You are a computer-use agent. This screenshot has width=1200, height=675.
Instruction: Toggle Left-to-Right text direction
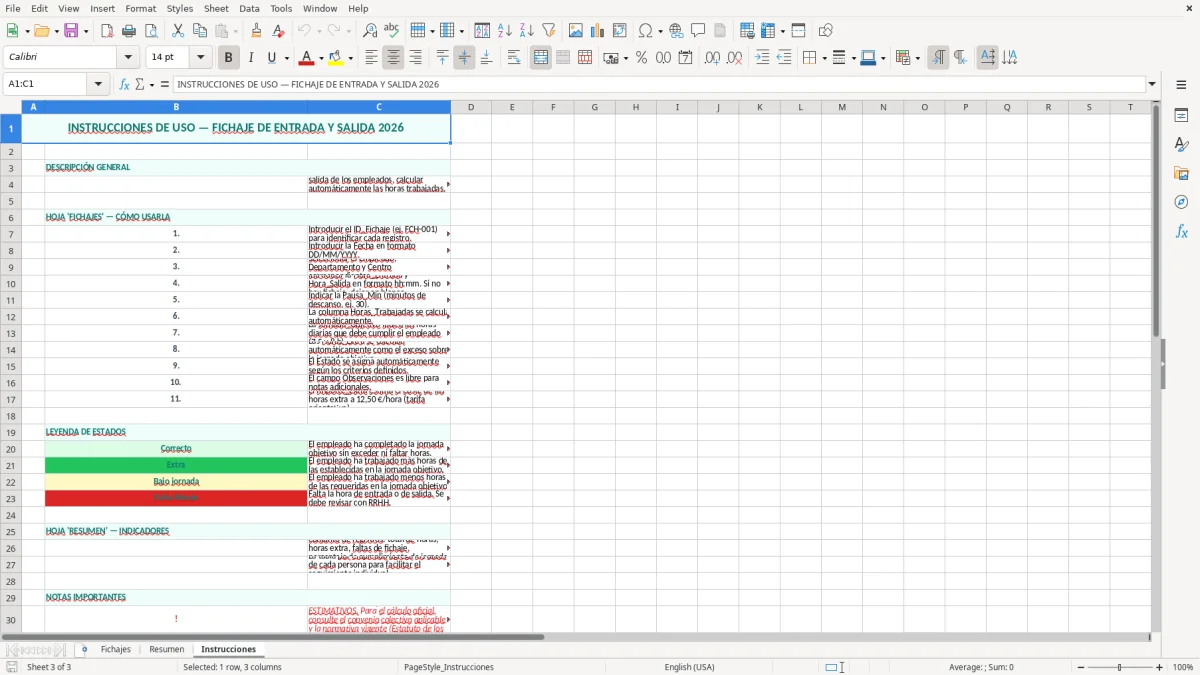pos(938,58)
